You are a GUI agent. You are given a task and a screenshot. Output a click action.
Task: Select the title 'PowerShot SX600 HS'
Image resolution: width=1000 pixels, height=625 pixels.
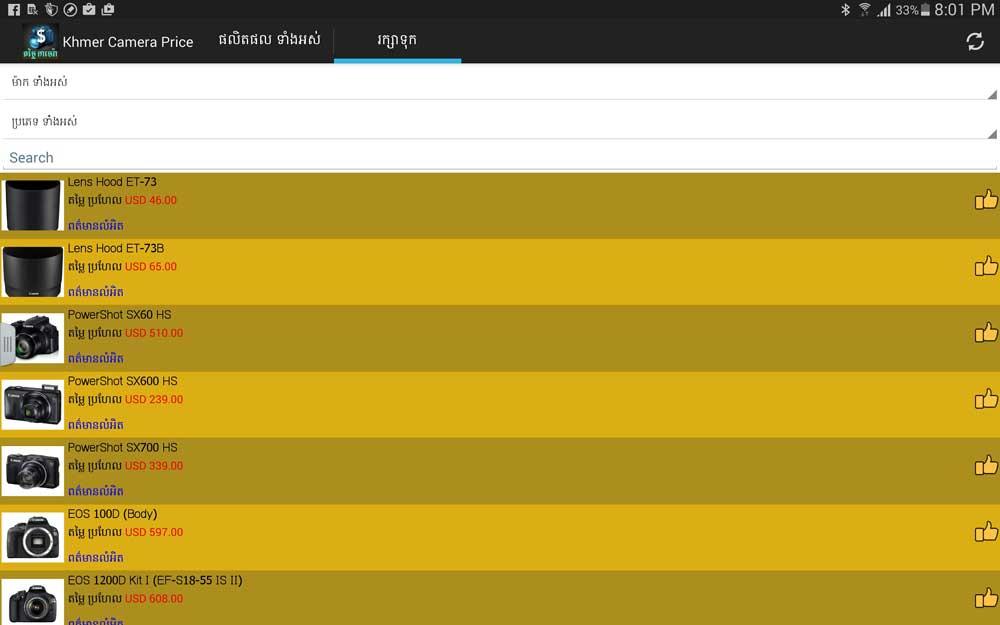point(122,381)
